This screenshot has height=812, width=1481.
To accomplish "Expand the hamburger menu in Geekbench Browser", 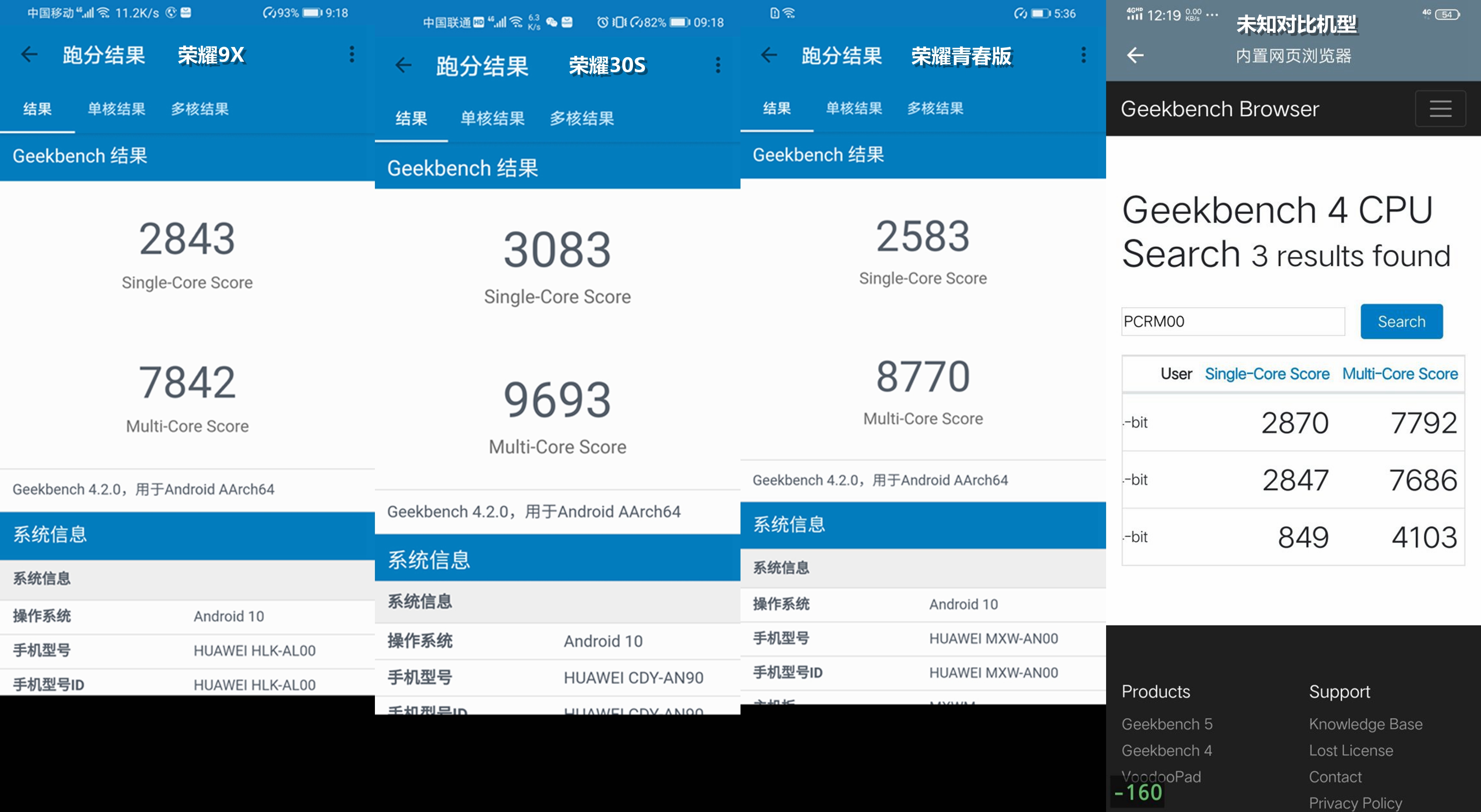I will click(1441, 108).
